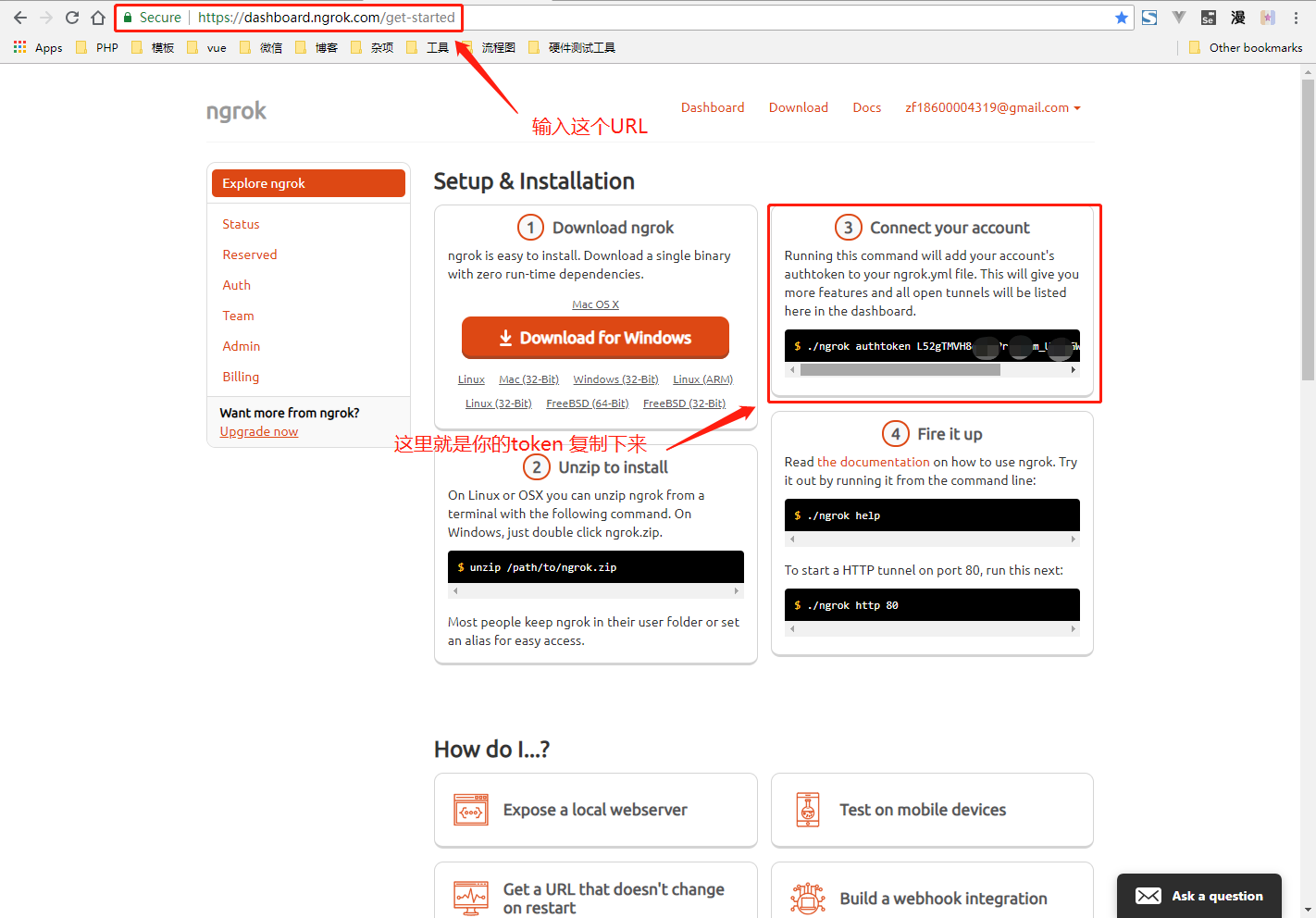Go to the browser home icon

(x=98, y=18)
